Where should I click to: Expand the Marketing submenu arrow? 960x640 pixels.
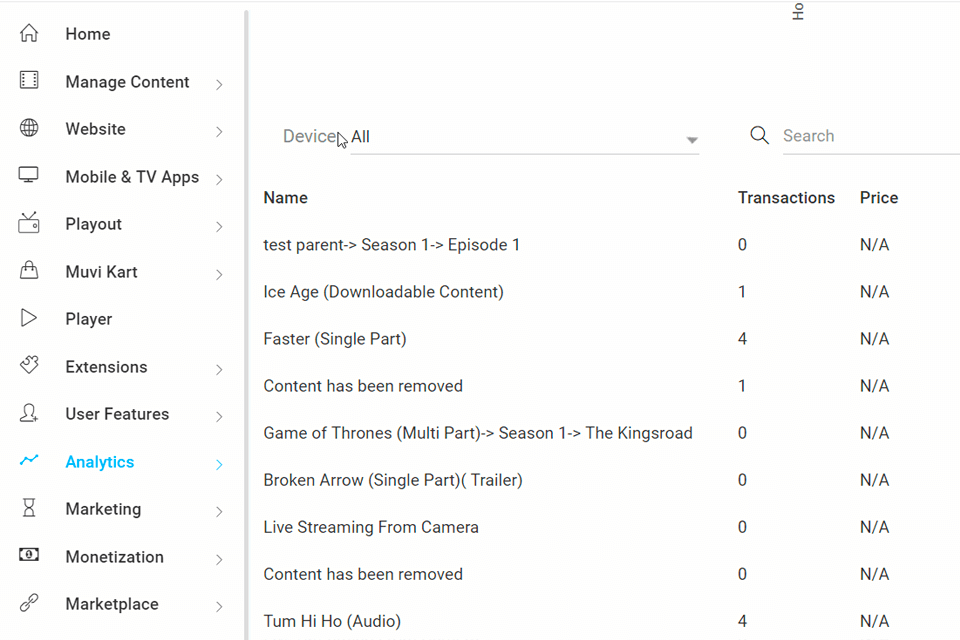click(219, 511)
